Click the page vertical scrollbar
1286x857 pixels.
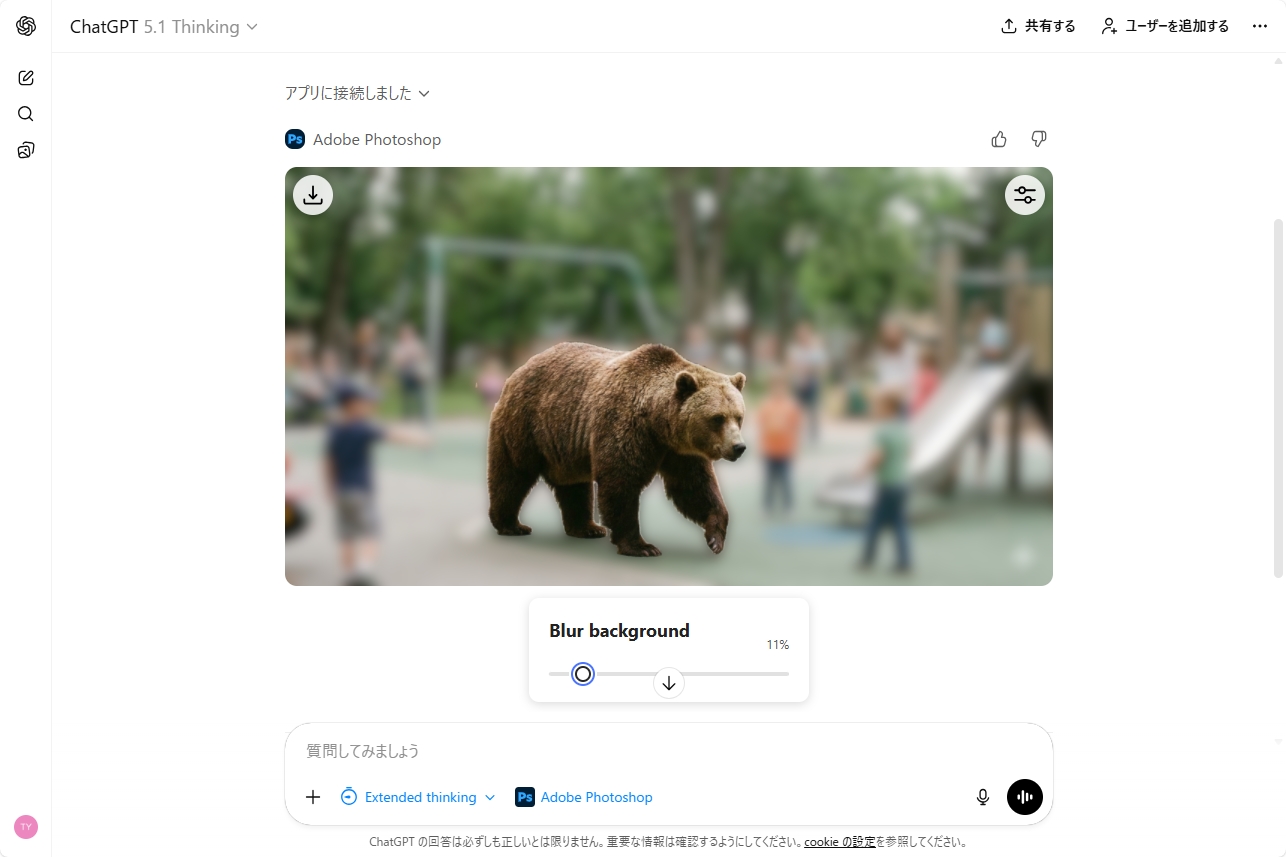click(1278, 398)
